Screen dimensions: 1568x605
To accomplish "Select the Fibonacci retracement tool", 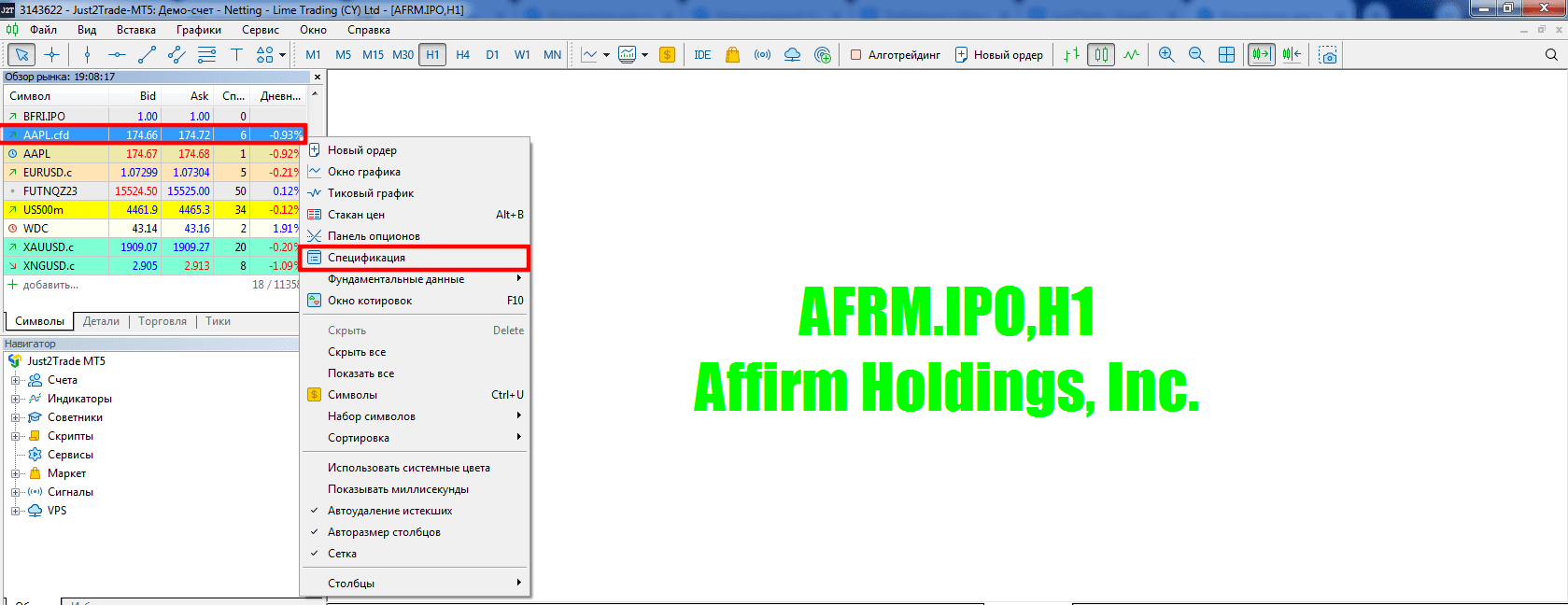I will [x=206, y=55].
